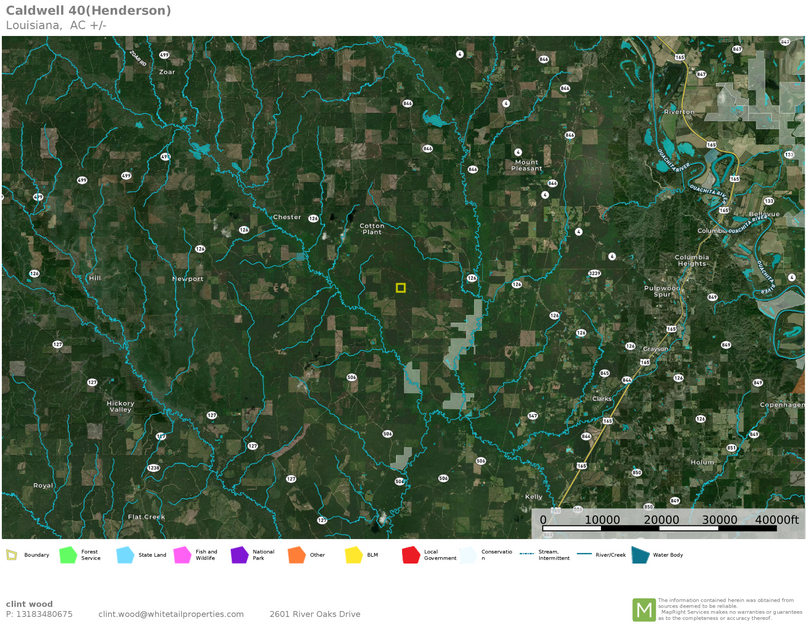This screenshot has width=808, height=625.
Task: Click the Caldwell 40(Henderson) map title
Action: (88, 11)
